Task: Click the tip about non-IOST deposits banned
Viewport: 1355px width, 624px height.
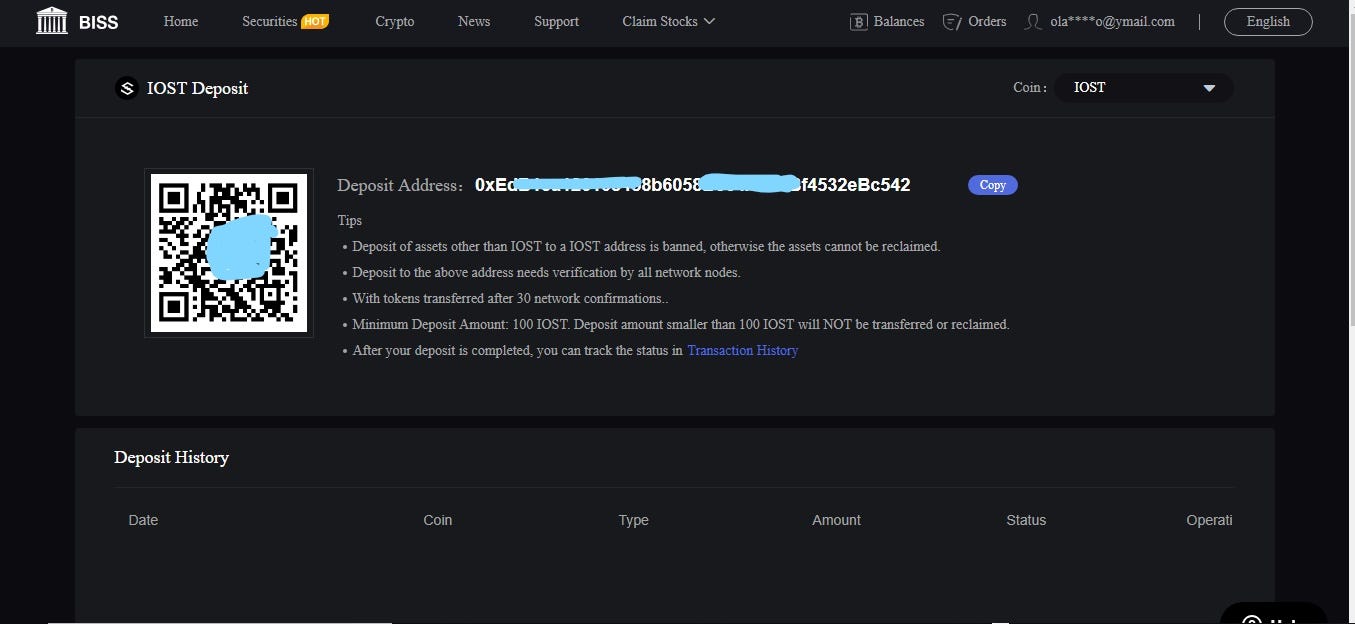Action: pyautogui.click(x=646, y=247)
